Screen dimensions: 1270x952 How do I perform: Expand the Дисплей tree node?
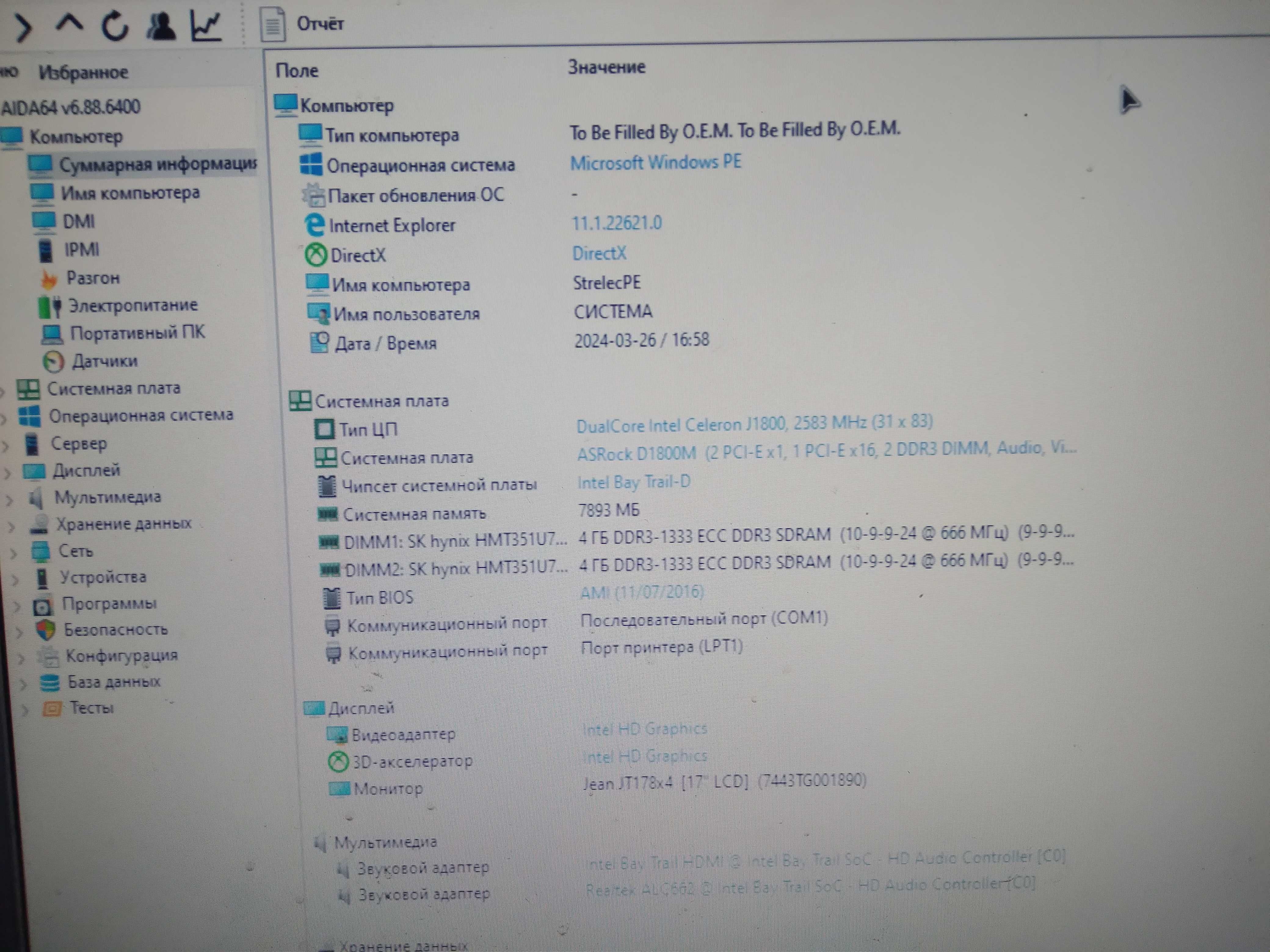click(7, 474)
